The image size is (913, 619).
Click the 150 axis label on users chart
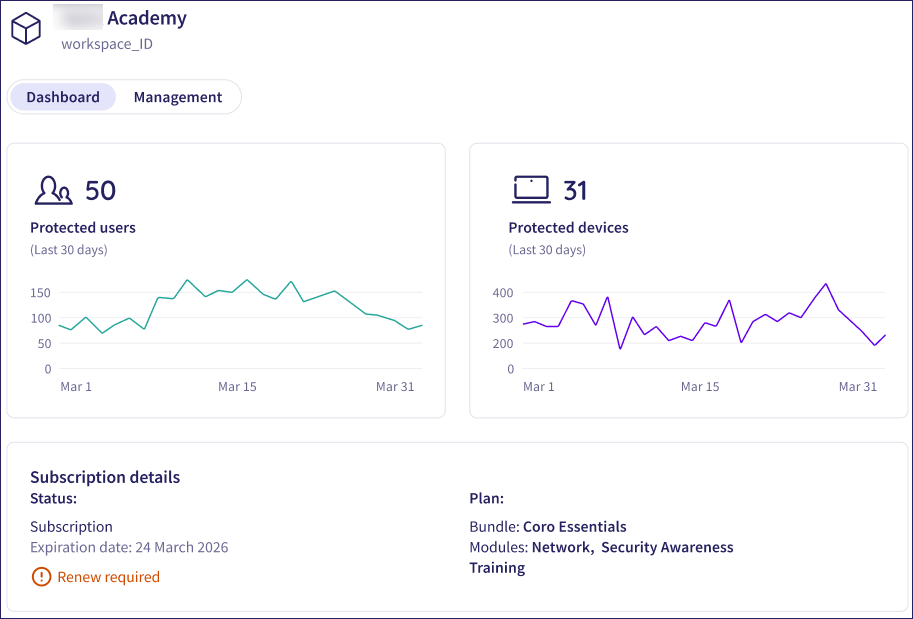pyautogui.click(x=40, y=293)
